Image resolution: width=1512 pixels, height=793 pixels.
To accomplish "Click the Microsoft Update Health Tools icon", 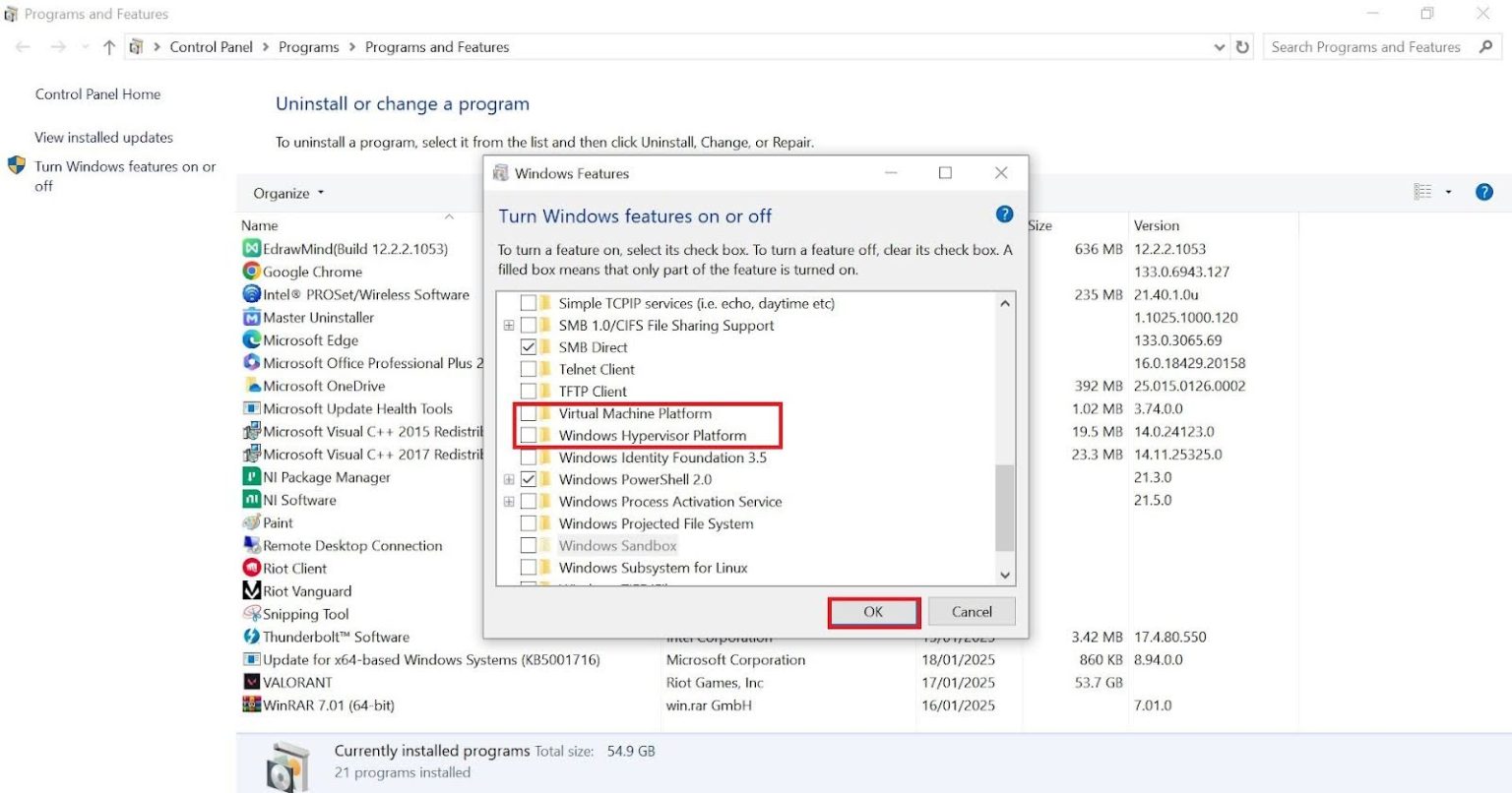I will pos(251,408).
